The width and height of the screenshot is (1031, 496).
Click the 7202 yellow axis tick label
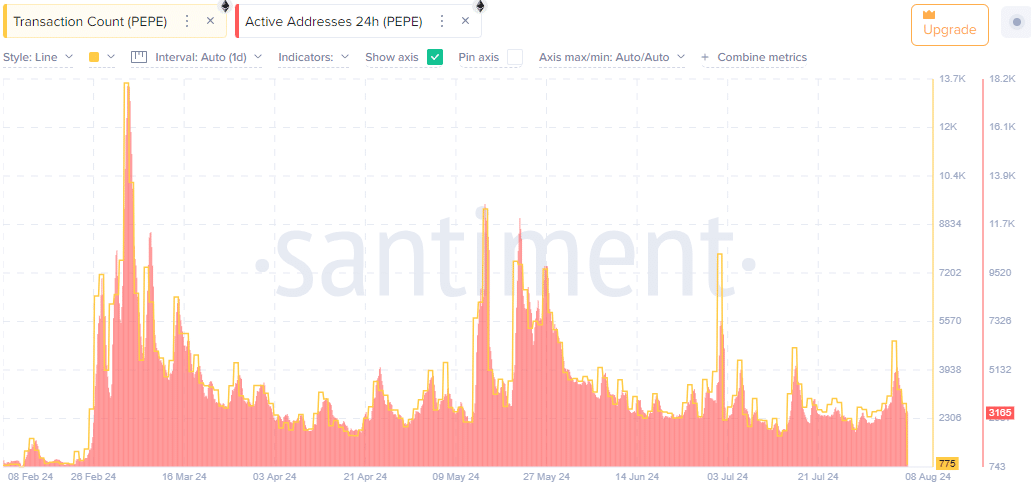951,272
